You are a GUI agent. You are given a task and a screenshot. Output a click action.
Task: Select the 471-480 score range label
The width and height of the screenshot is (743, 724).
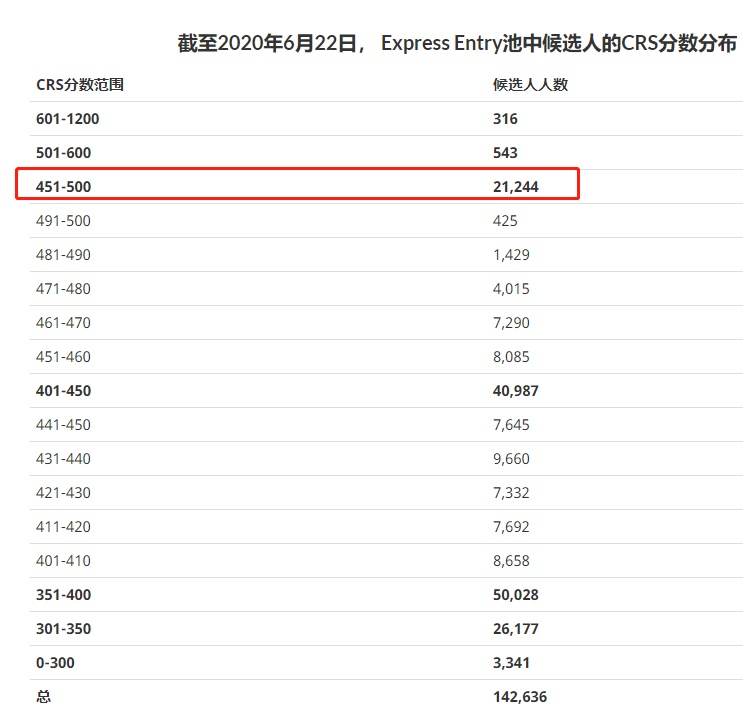63,289
